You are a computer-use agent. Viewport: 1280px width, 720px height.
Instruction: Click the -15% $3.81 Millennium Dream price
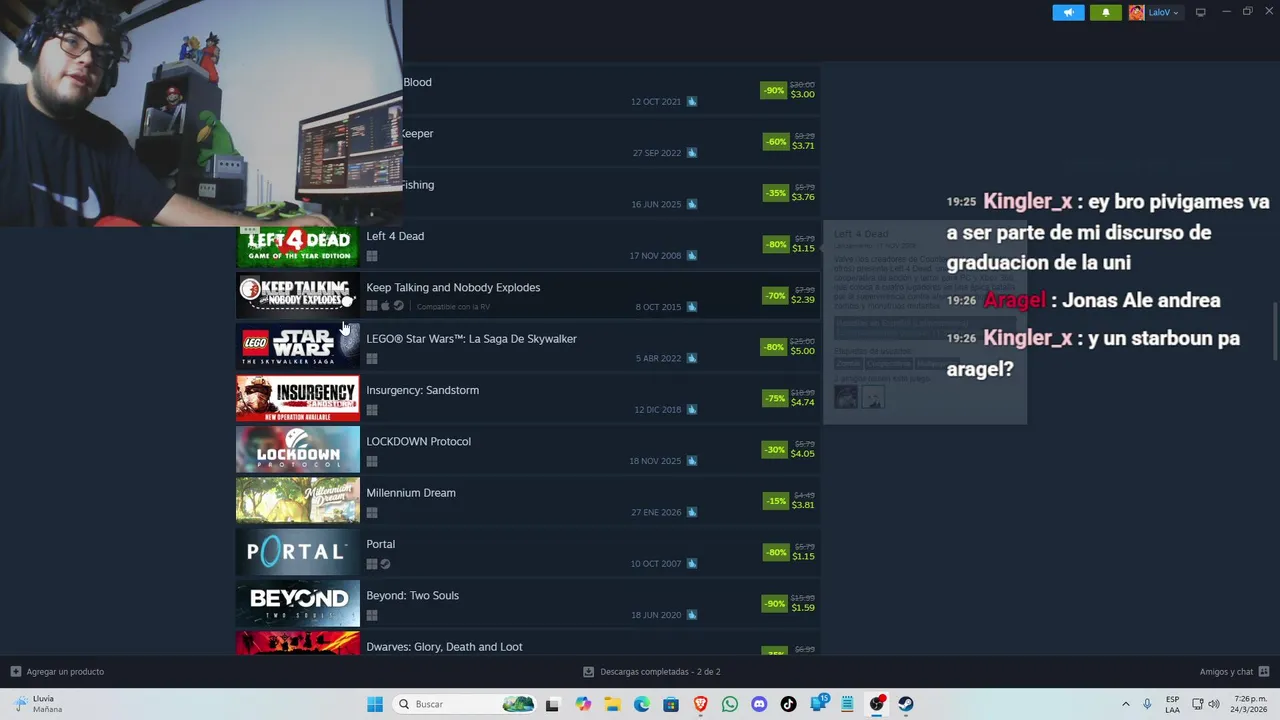tap(789, 501)
